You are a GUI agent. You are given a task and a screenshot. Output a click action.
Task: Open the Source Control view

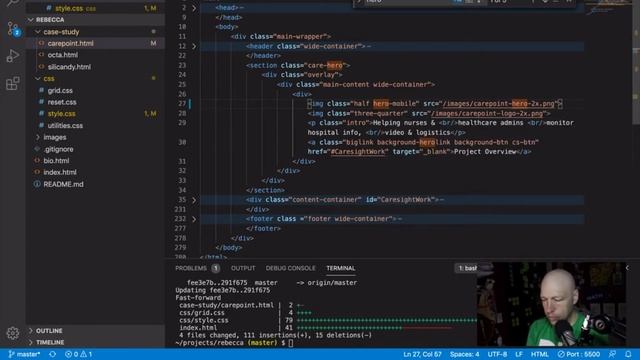[x=13, y=29]
